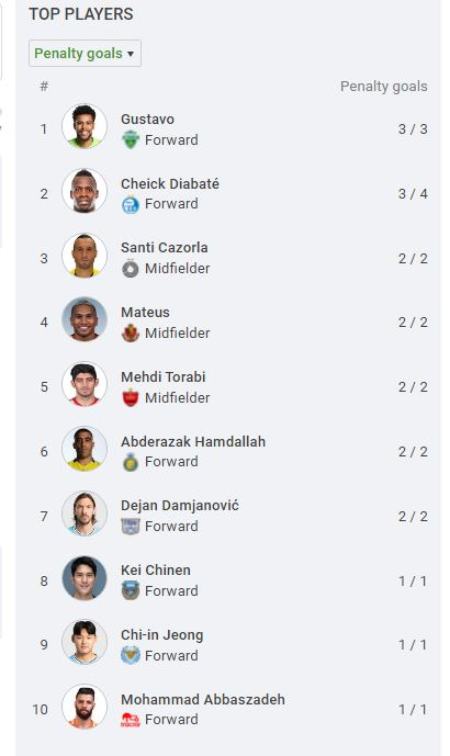
Task: Open Mehdi Torabi's player name link
Action: 163,377
